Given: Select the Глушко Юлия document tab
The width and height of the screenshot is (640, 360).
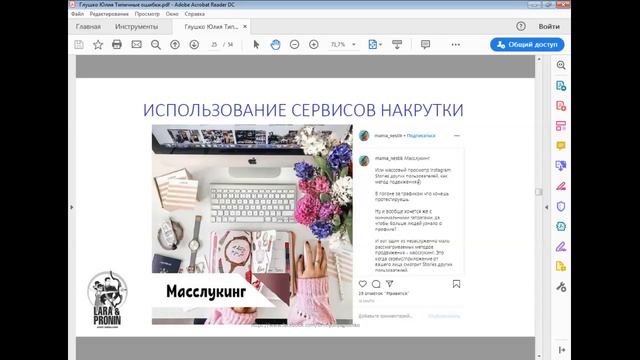Looking at the screenshot, I should point(211,27).
